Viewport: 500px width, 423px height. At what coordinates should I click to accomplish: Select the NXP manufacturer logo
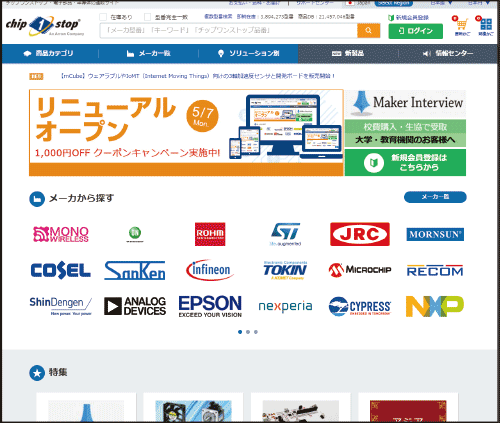tap(435, 306)
